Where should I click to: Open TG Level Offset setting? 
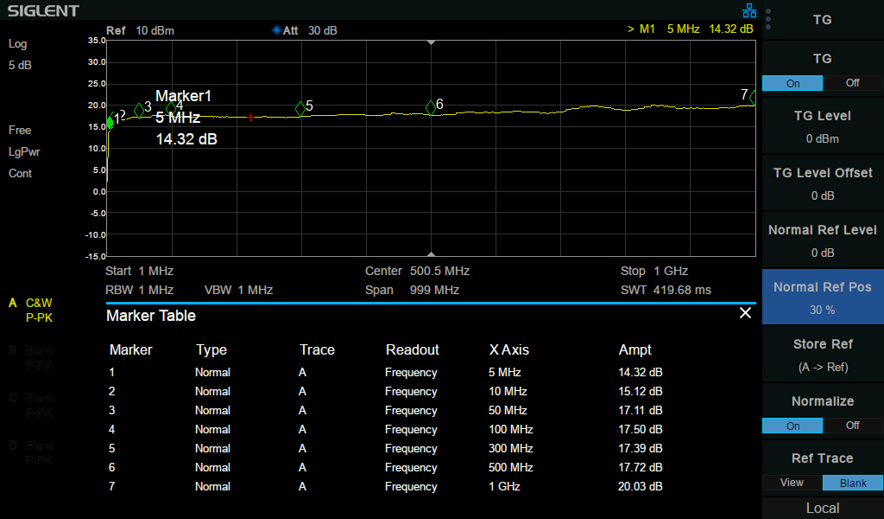[823, 184]
